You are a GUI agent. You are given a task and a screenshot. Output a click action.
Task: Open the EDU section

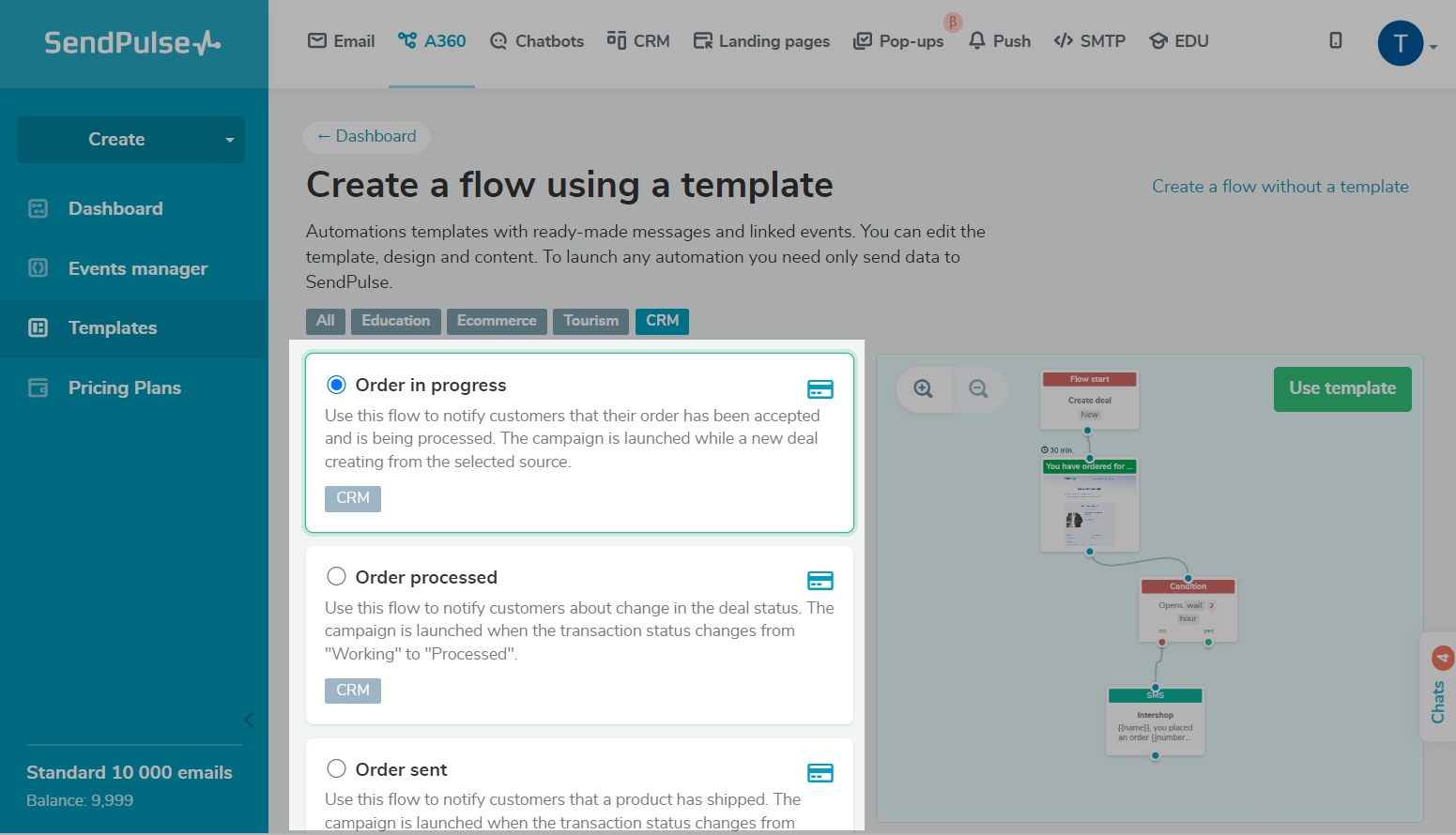1179,41
